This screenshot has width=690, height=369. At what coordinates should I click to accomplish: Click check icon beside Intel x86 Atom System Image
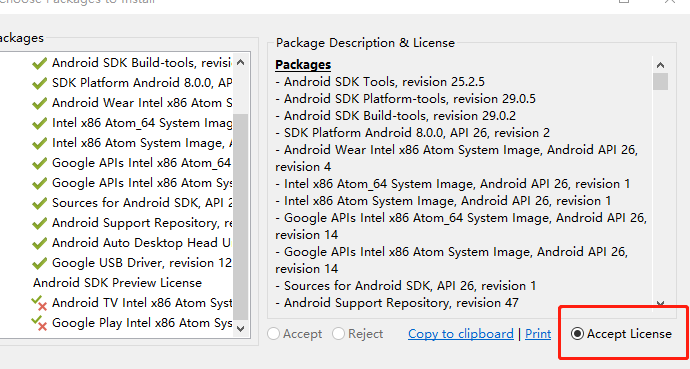click(x=40, y=143)
